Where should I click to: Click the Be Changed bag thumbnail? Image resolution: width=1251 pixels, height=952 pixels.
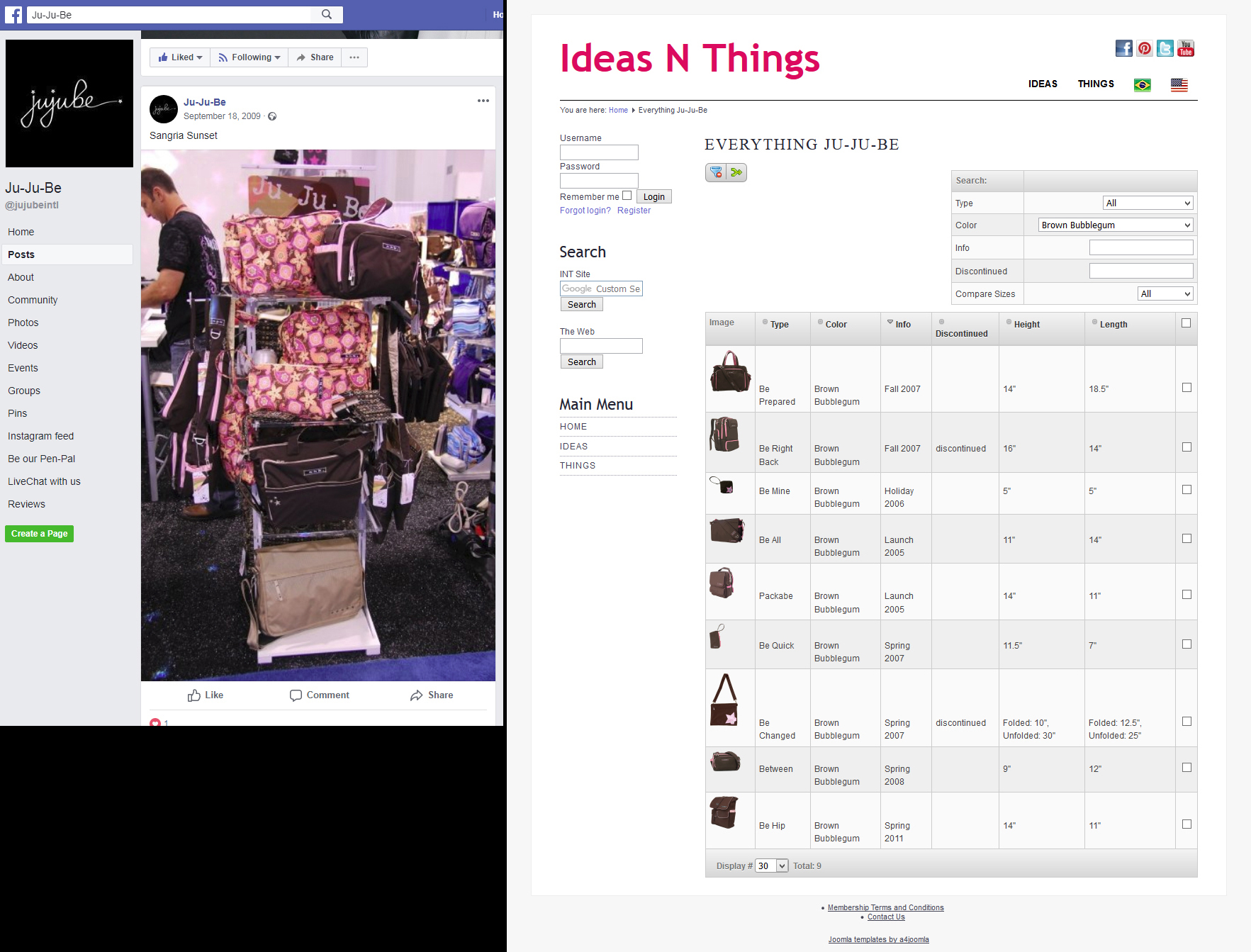coord(724,700)
